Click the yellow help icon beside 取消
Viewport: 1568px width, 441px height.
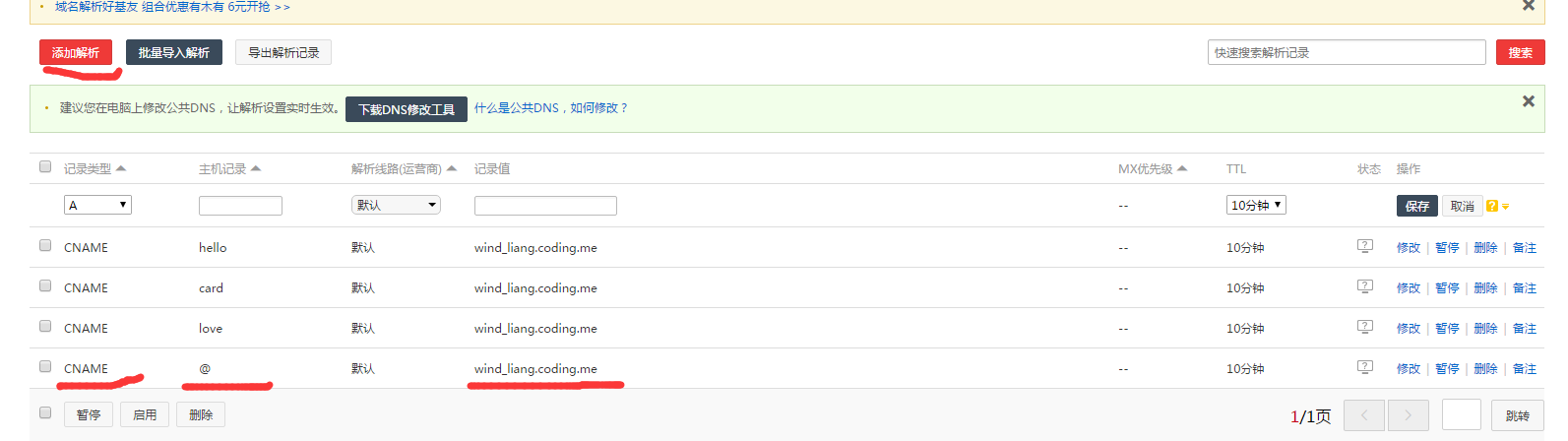1492,206
